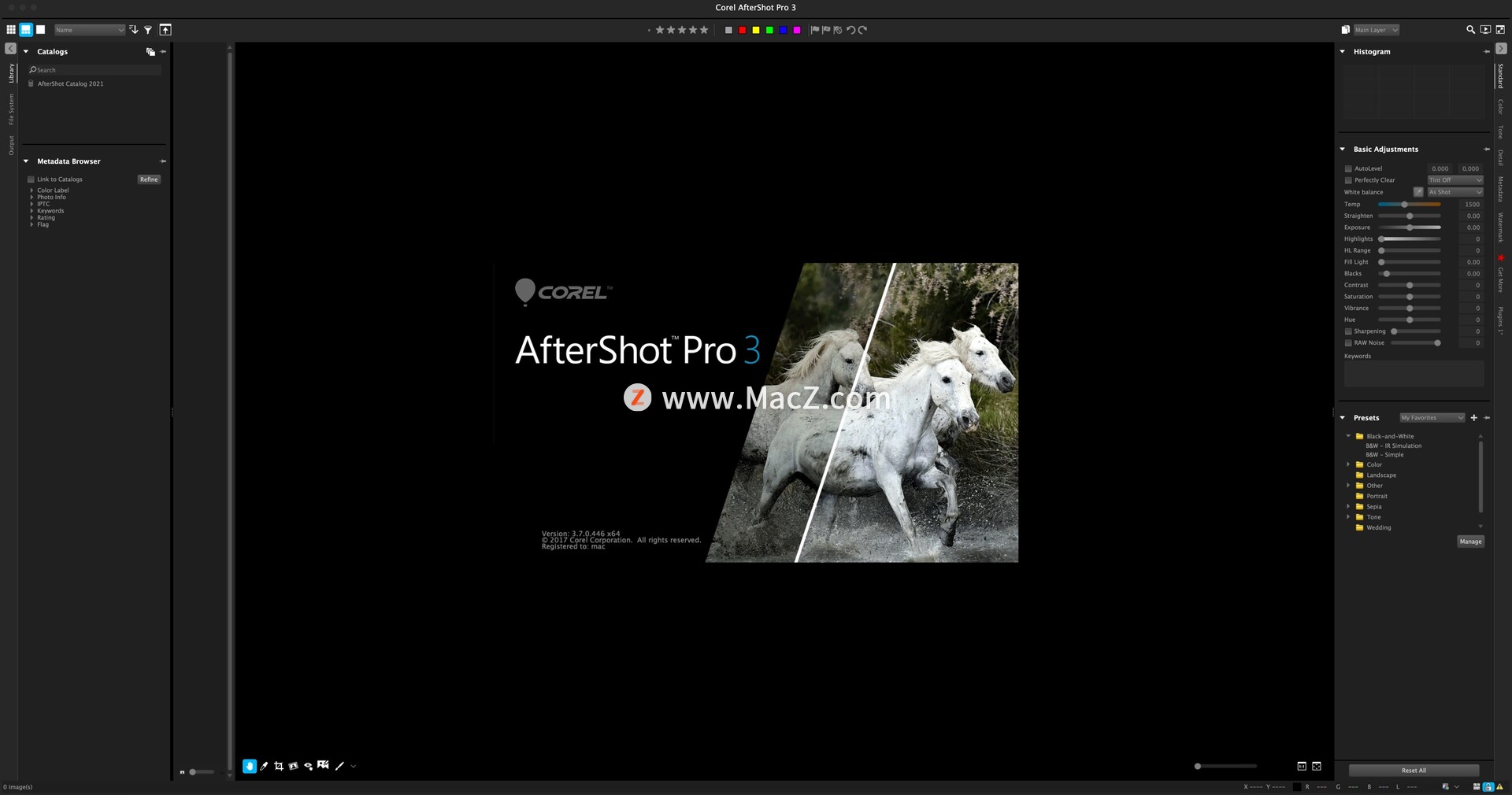
Task: Select the Crop tool
Action: coord(279,766)
